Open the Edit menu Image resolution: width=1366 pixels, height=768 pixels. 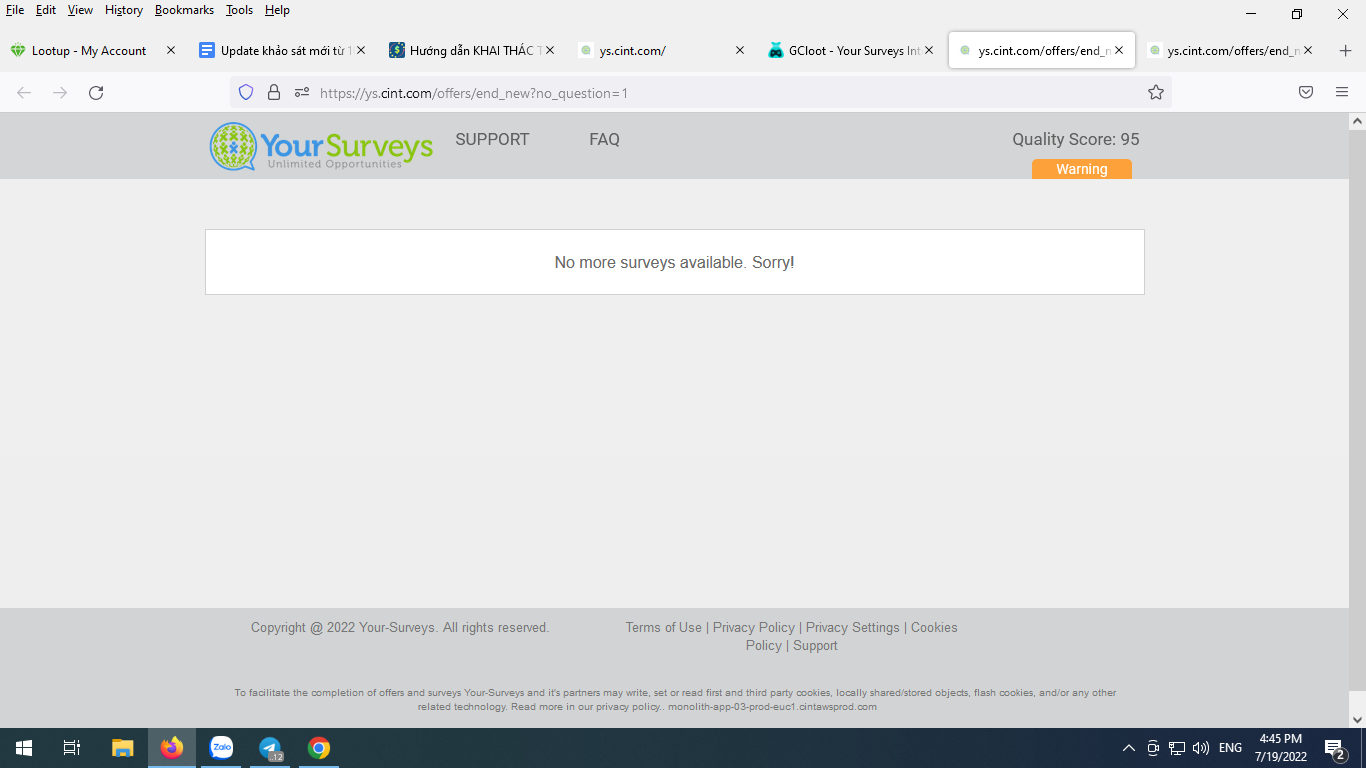pyautogui.click(x=46, y=10)
